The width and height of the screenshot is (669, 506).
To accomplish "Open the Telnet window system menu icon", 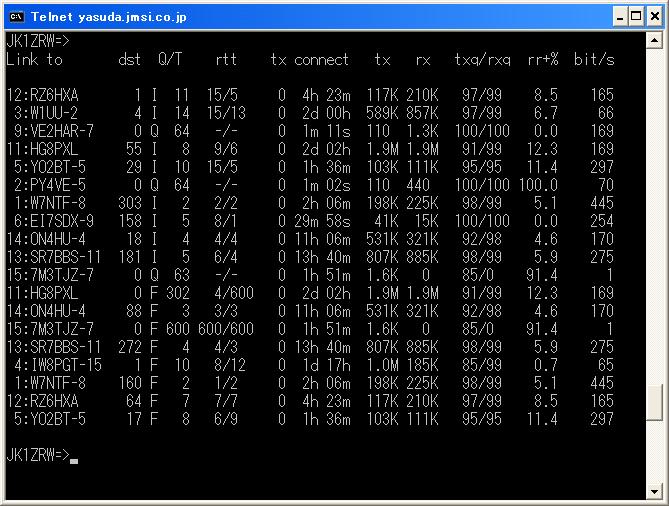I will coord(17,17).
